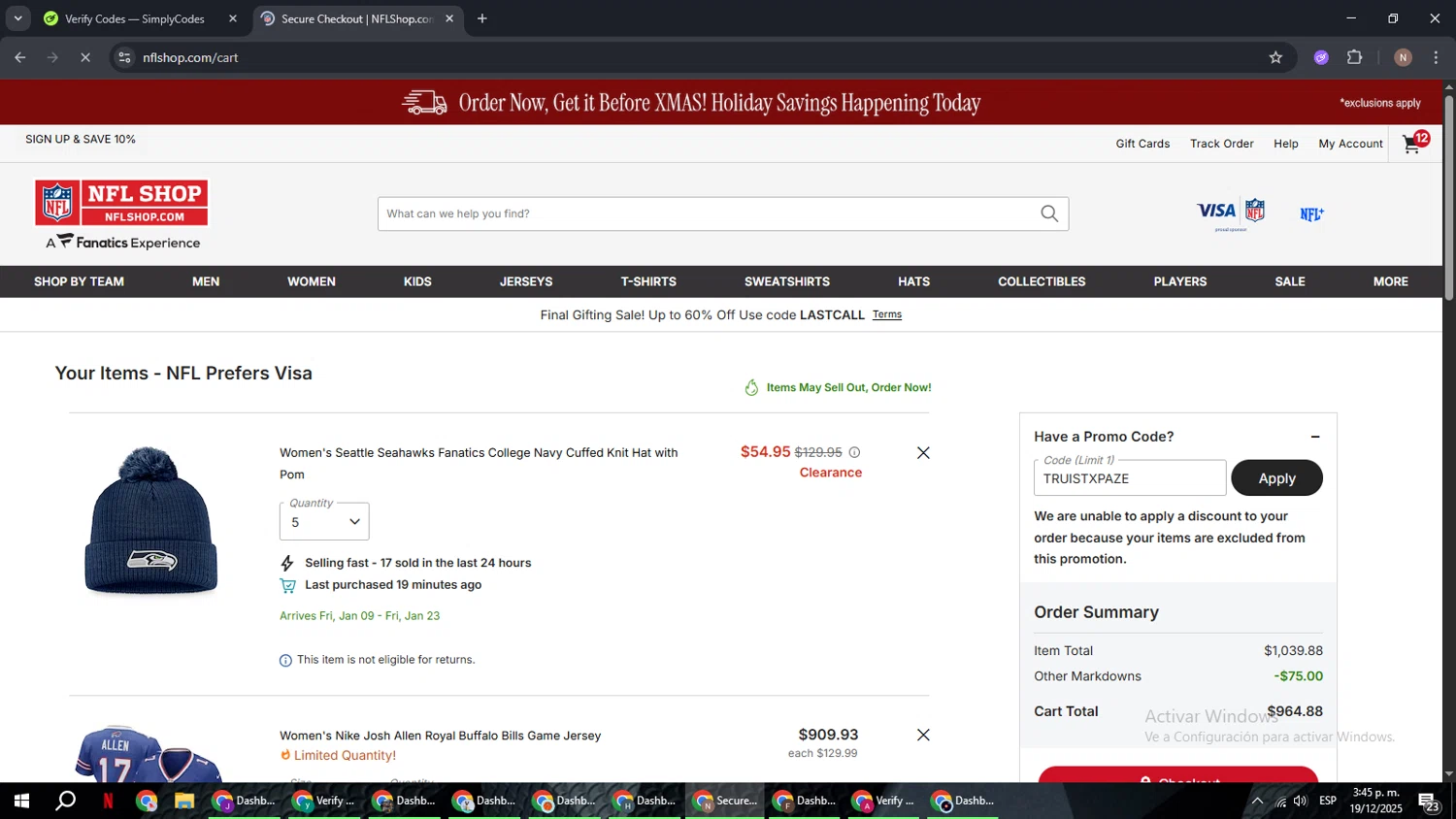Open the Chrome profile avatar N
The height and width of the screenshot is (819, 1456).
point(1403,57)
